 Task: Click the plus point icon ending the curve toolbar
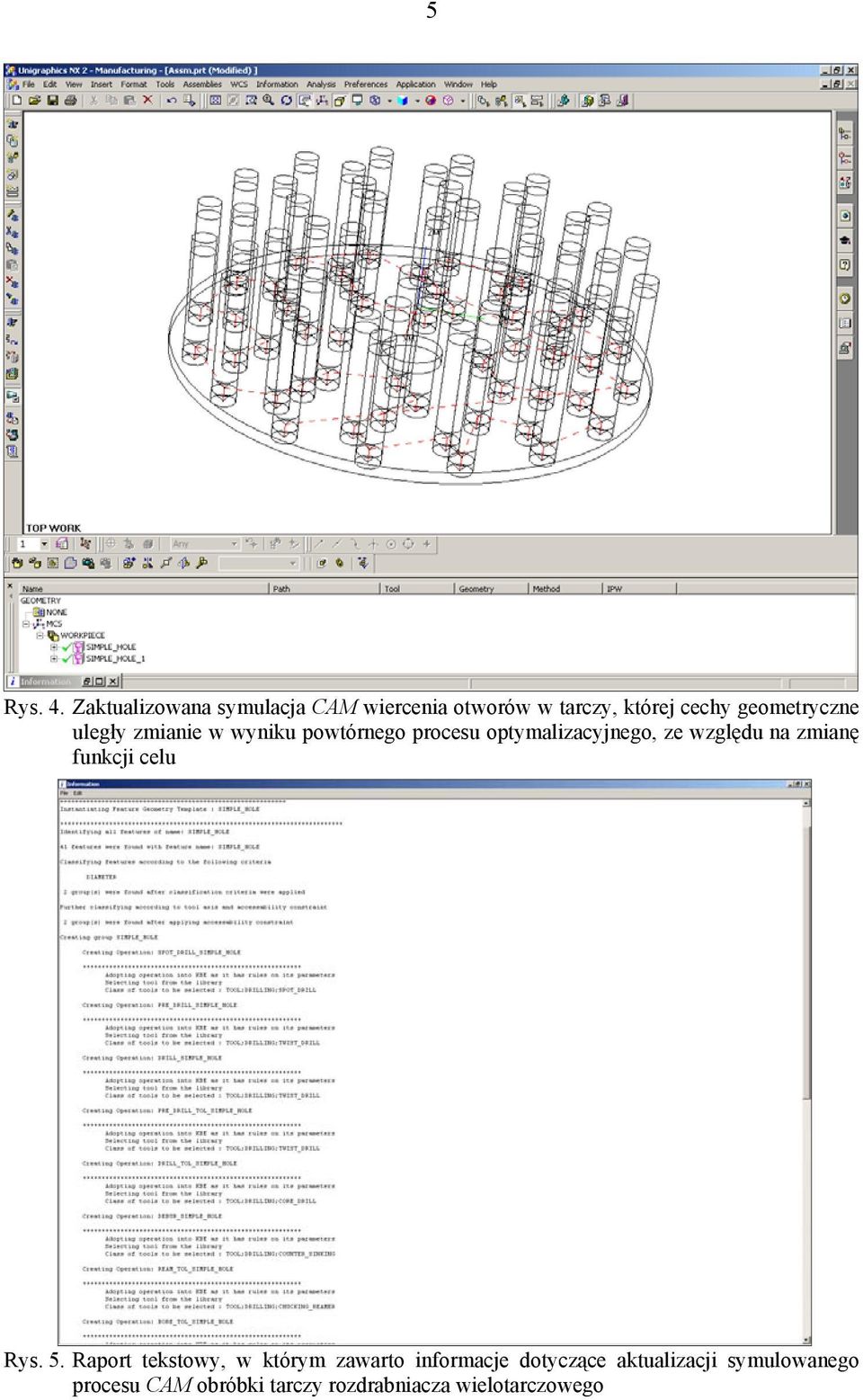pos(427,544)
